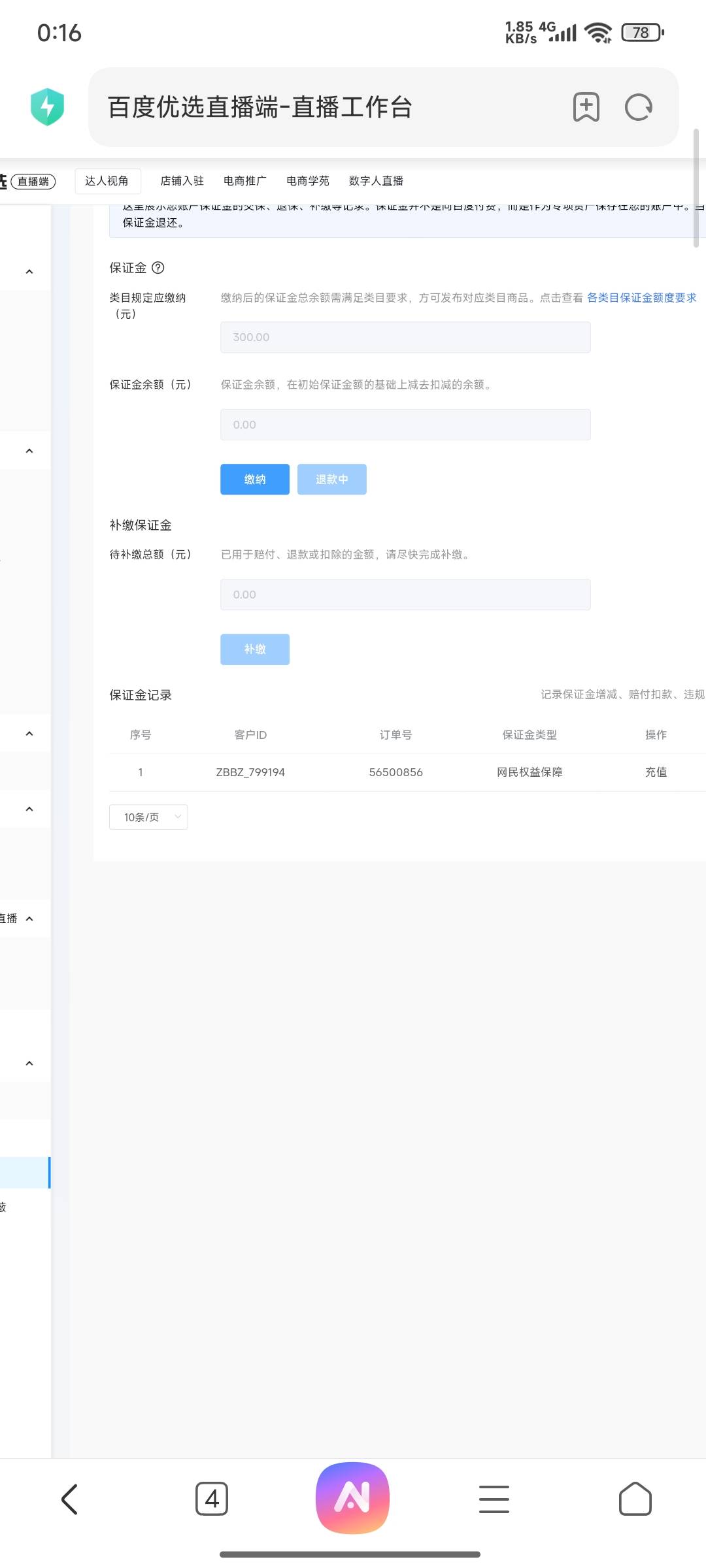Switch to the 达人视角 tab
Screen dimensions: 706x1568
pos(107,181)
